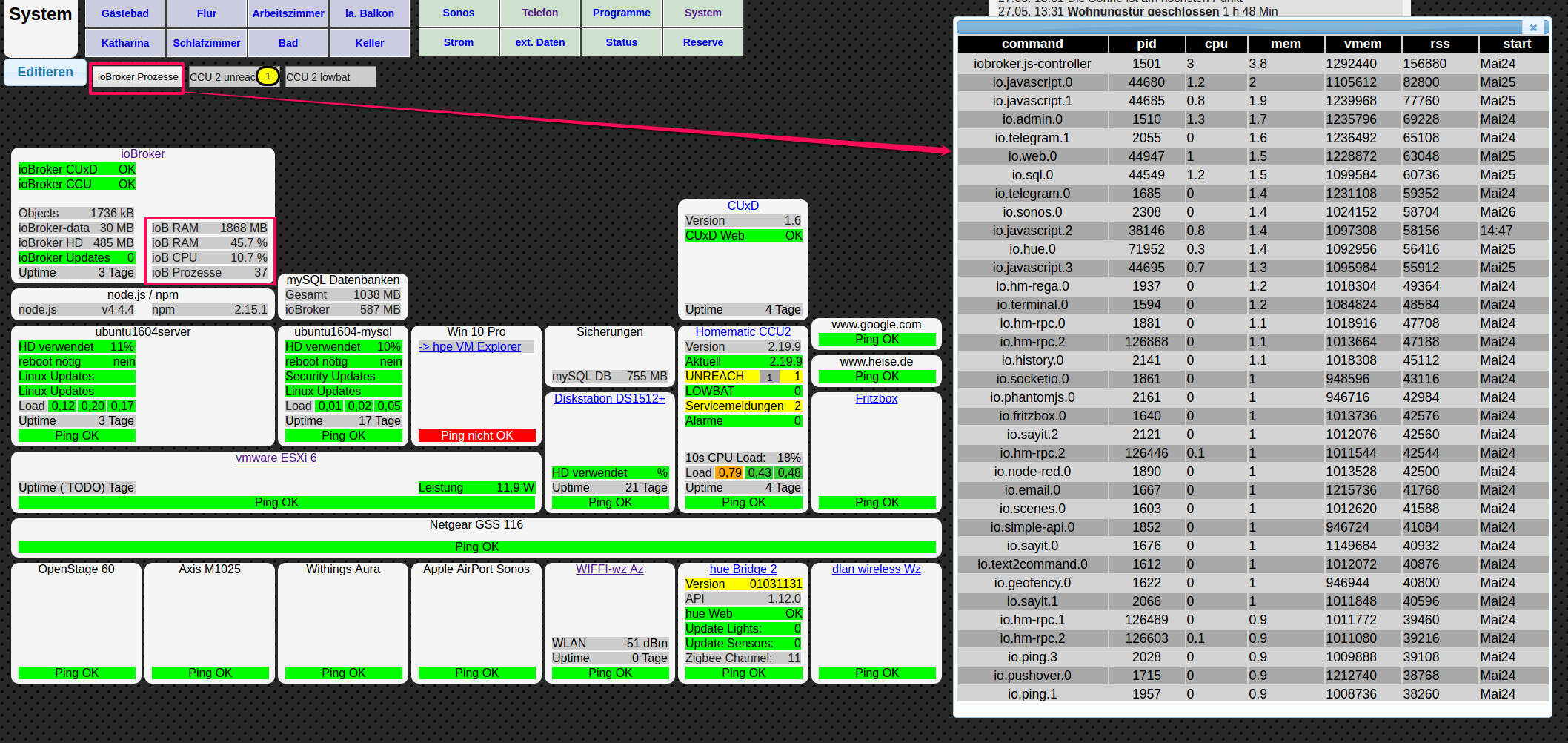Click the Leistung 11,9 W value
Screen dimensions: 1568x743
pyautogui.click(x=476, y=488)
